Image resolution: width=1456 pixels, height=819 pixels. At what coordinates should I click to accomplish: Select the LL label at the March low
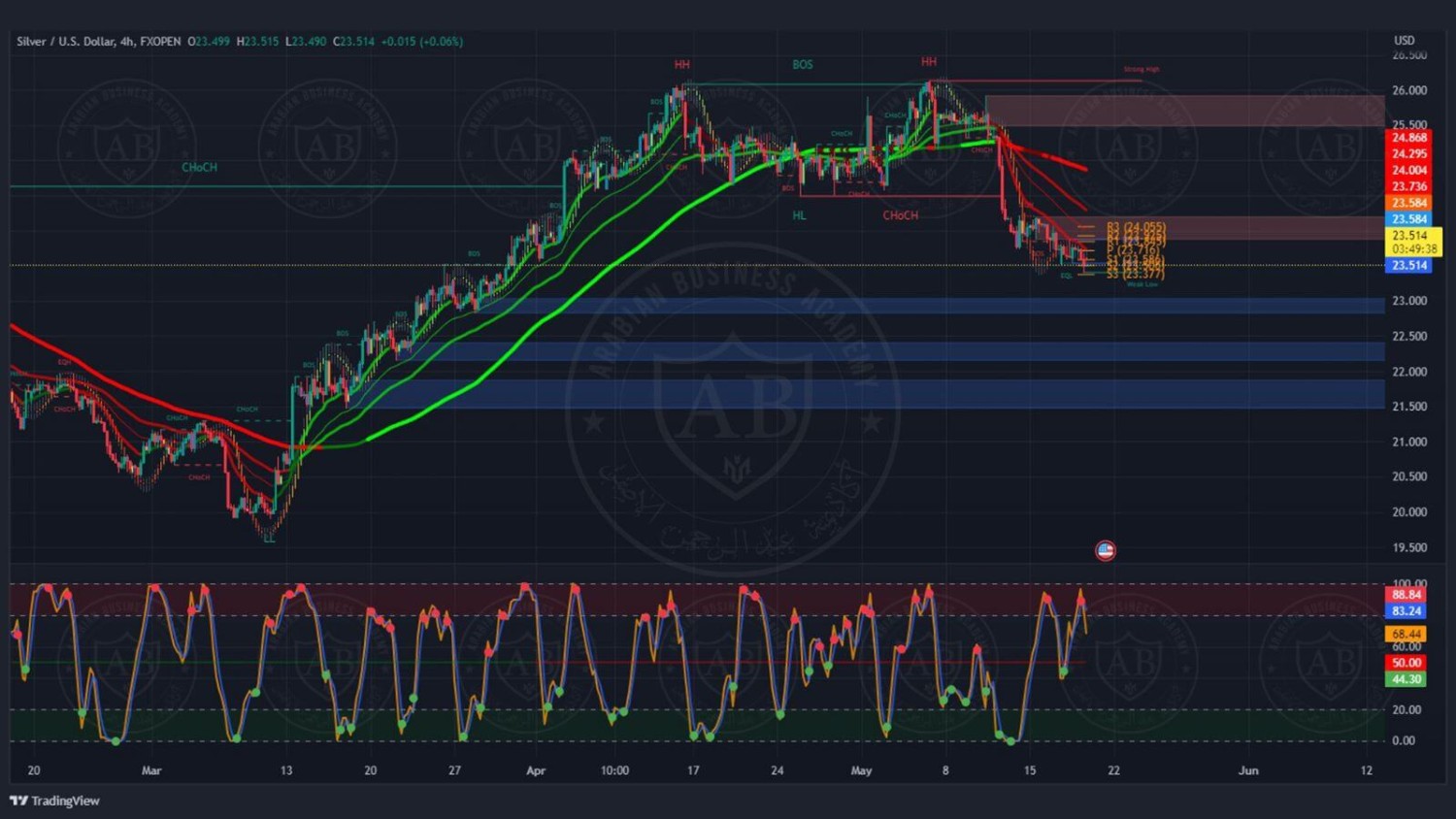(269, 539)
